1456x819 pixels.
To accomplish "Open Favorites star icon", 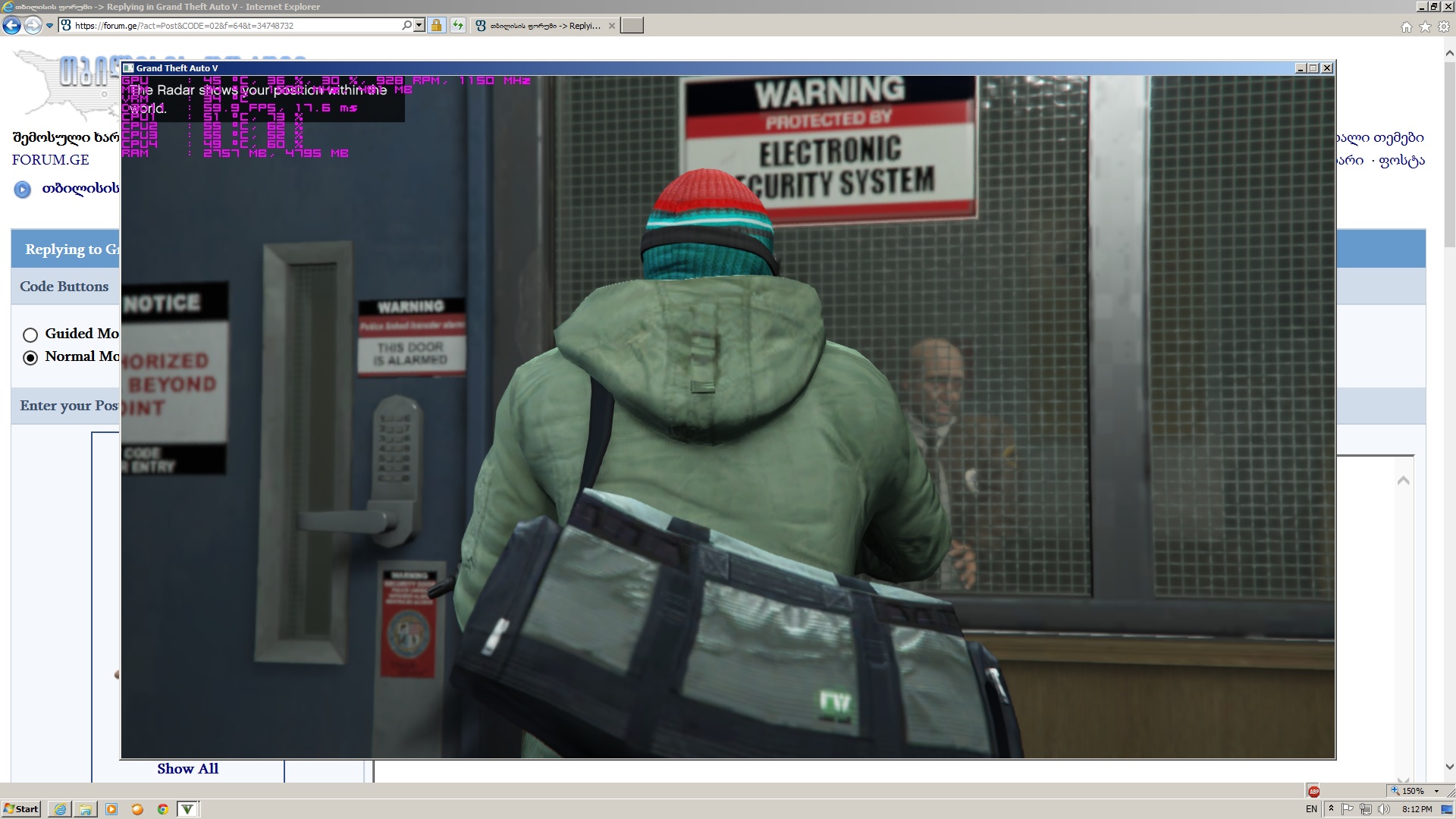I will coord(1425,27).
